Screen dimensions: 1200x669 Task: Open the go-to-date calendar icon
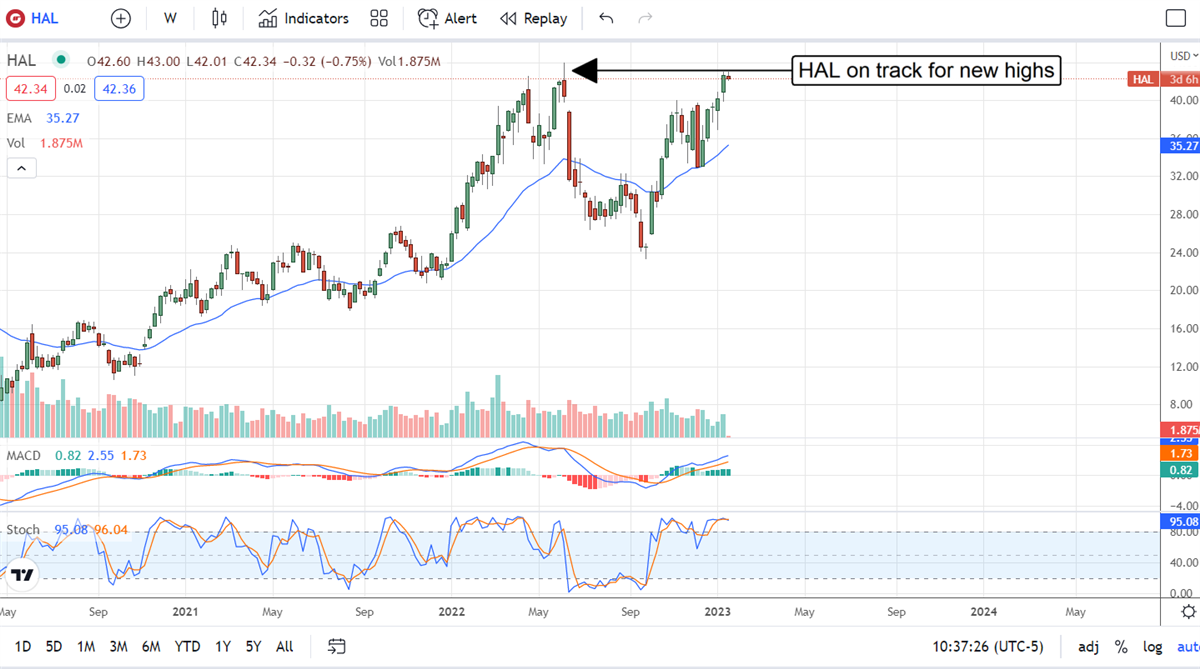tap(337, 646)
